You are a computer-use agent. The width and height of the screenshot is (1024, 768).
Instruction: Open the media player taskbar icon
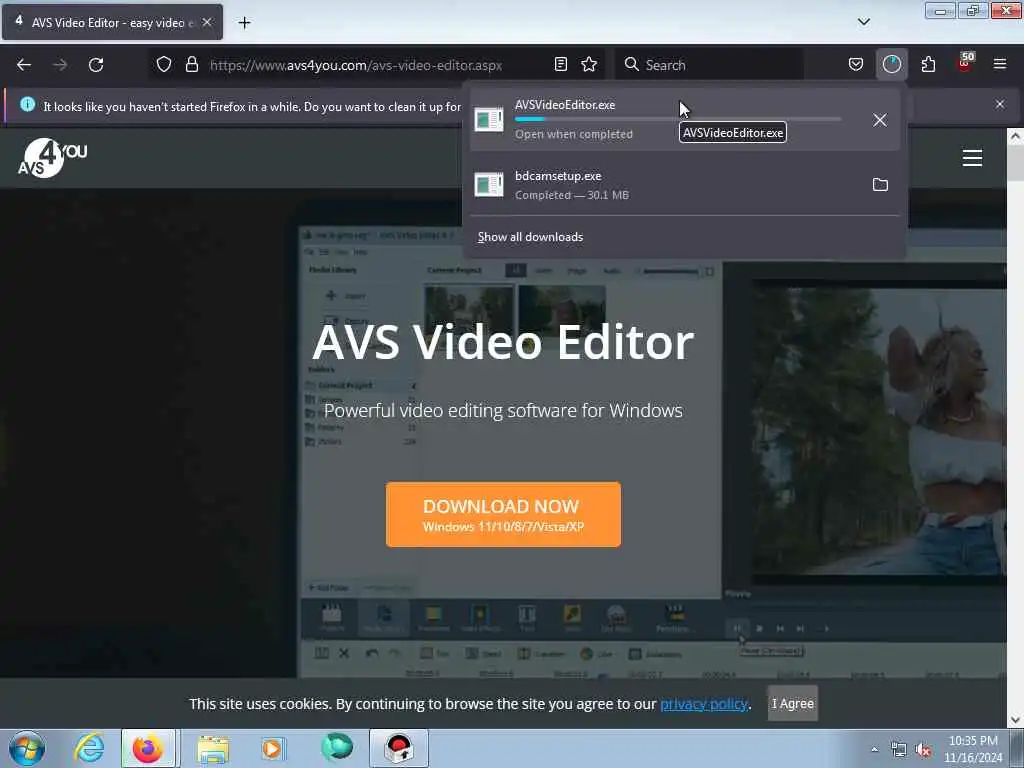[272, 748]
